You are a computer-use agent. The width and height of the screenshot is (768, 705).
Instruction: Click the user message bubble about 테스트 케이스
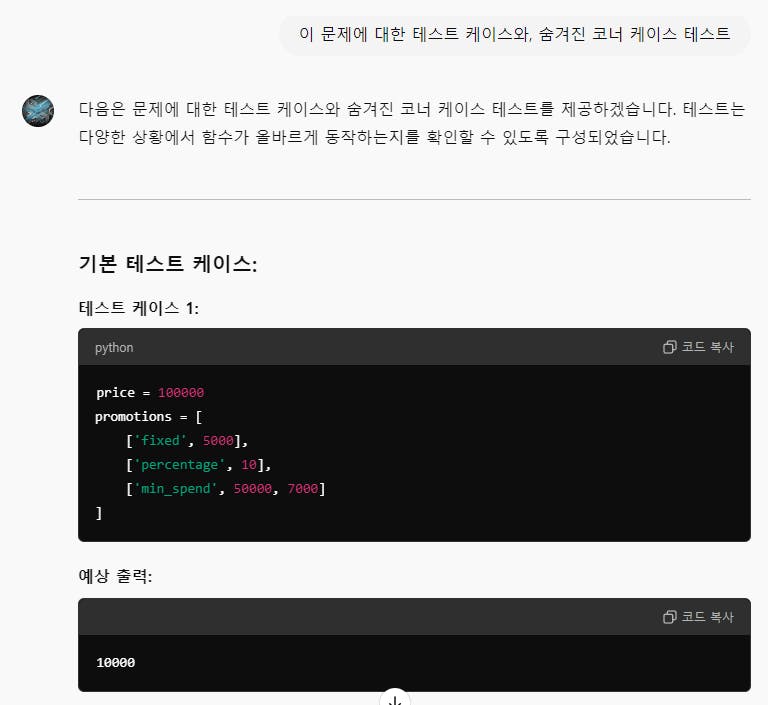click(x=515, y=34)
